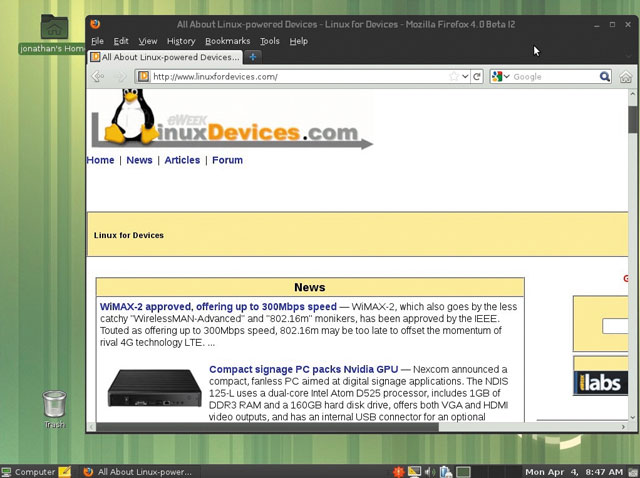Click the scroll right arrow
The image size is (640, 478).
623,427
